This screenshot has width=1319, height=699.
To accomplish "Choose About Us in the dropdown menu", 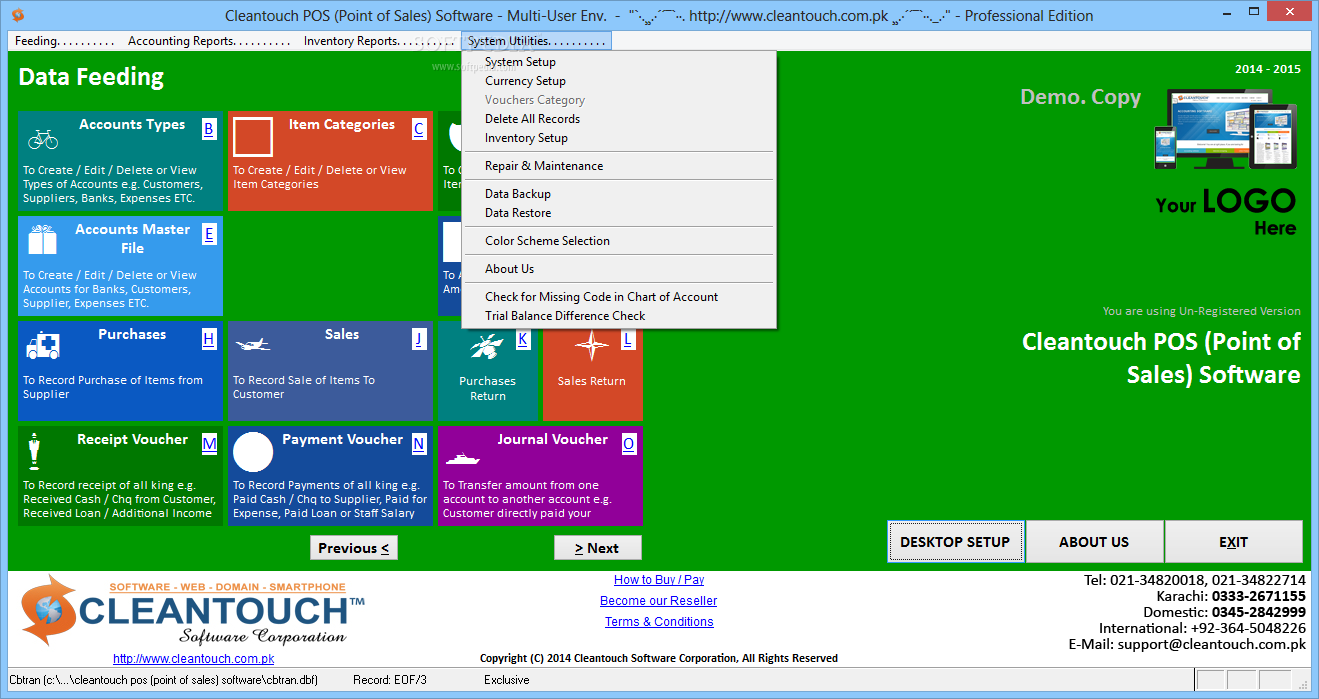I will point(619,269).
